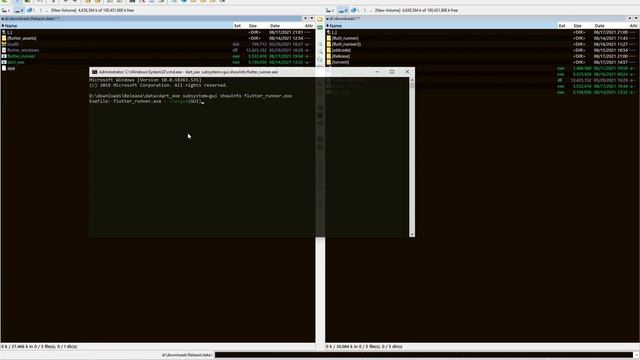Viewport: 640px width, 360px height.
Task: Close the Administrator cmd window
Action: 407,72
